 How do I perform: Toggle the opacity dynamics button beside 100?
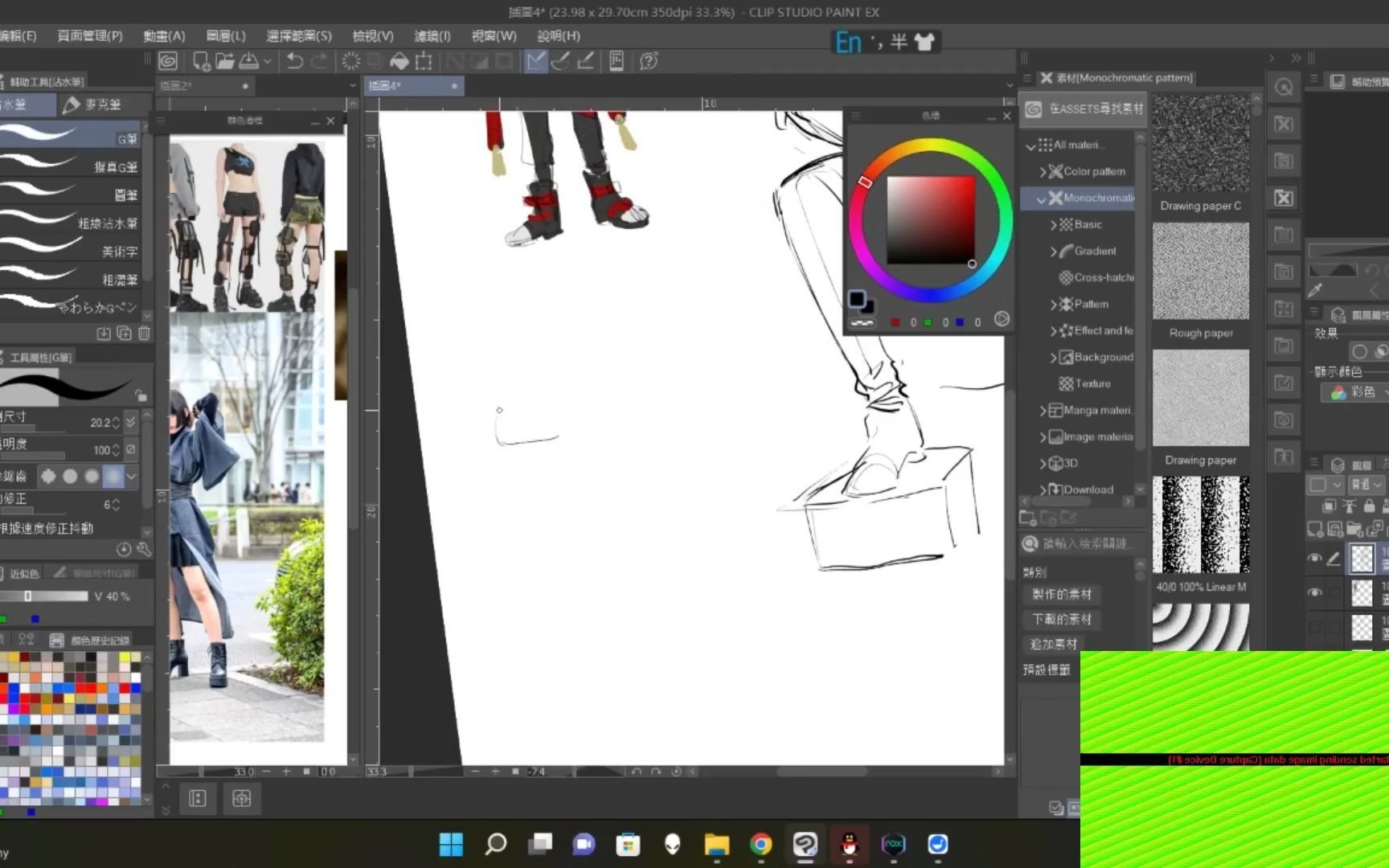pyautogui.click(x=131, y=449)
